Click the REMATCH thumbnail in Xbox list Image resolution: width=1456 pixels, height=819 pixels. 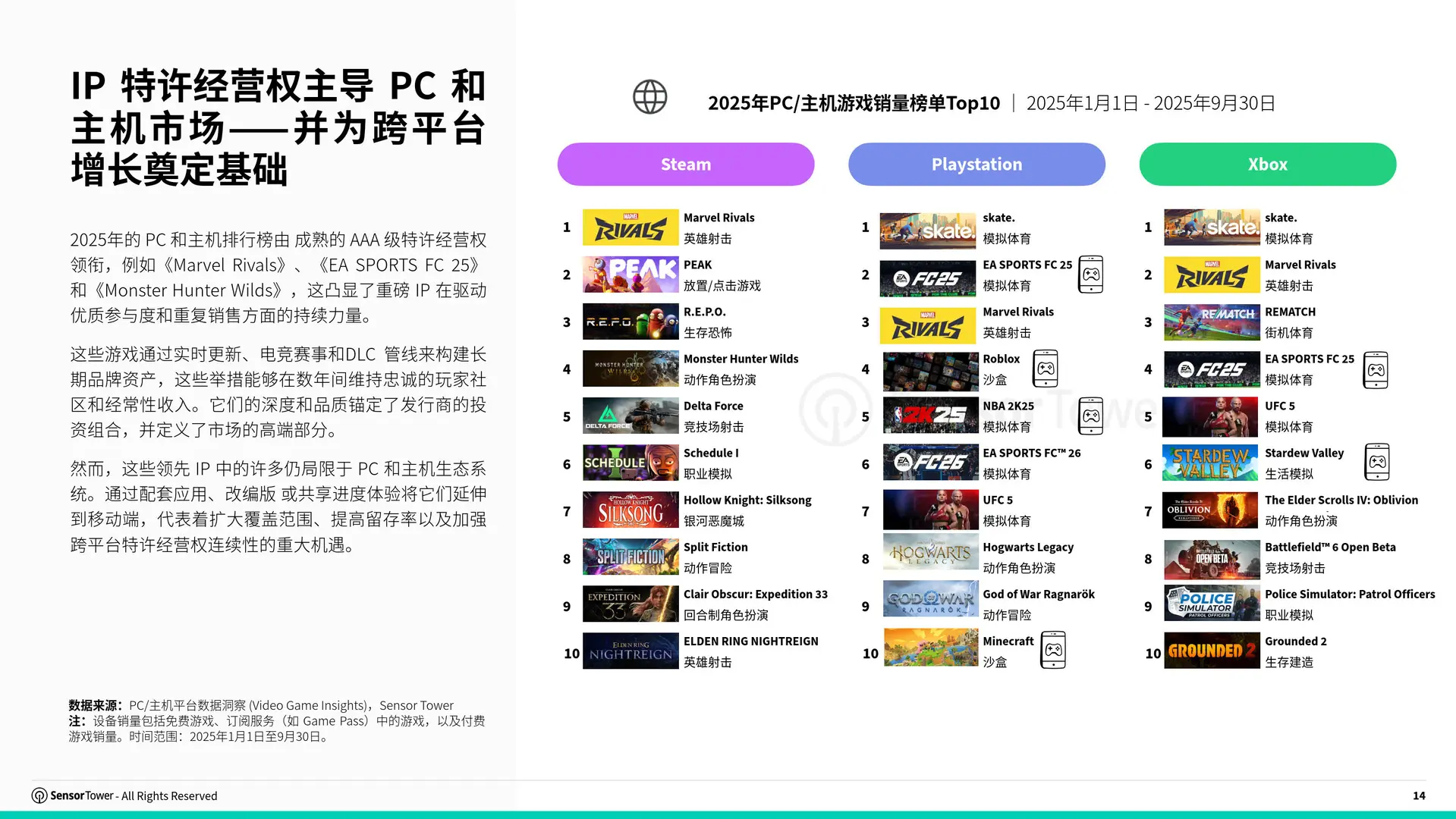tap(1211, 321)
